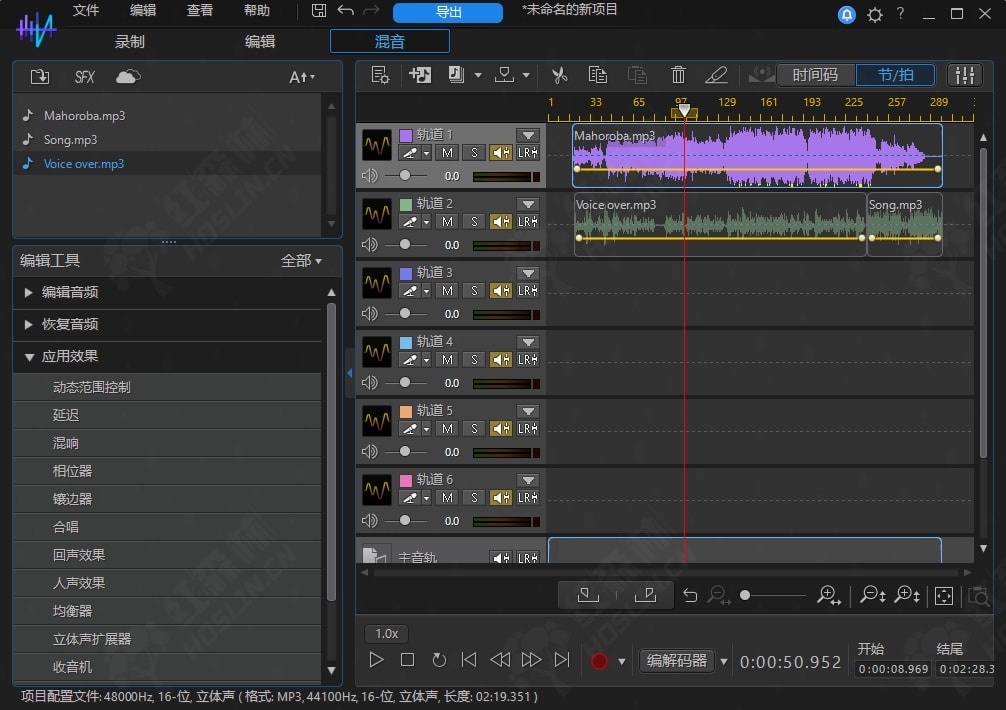Image resolution: width=1006 pixels, height=710 pixels.
Task: Click the fit-to-window zoom icon
Action: pyautogui.click(x=943, y=596)
